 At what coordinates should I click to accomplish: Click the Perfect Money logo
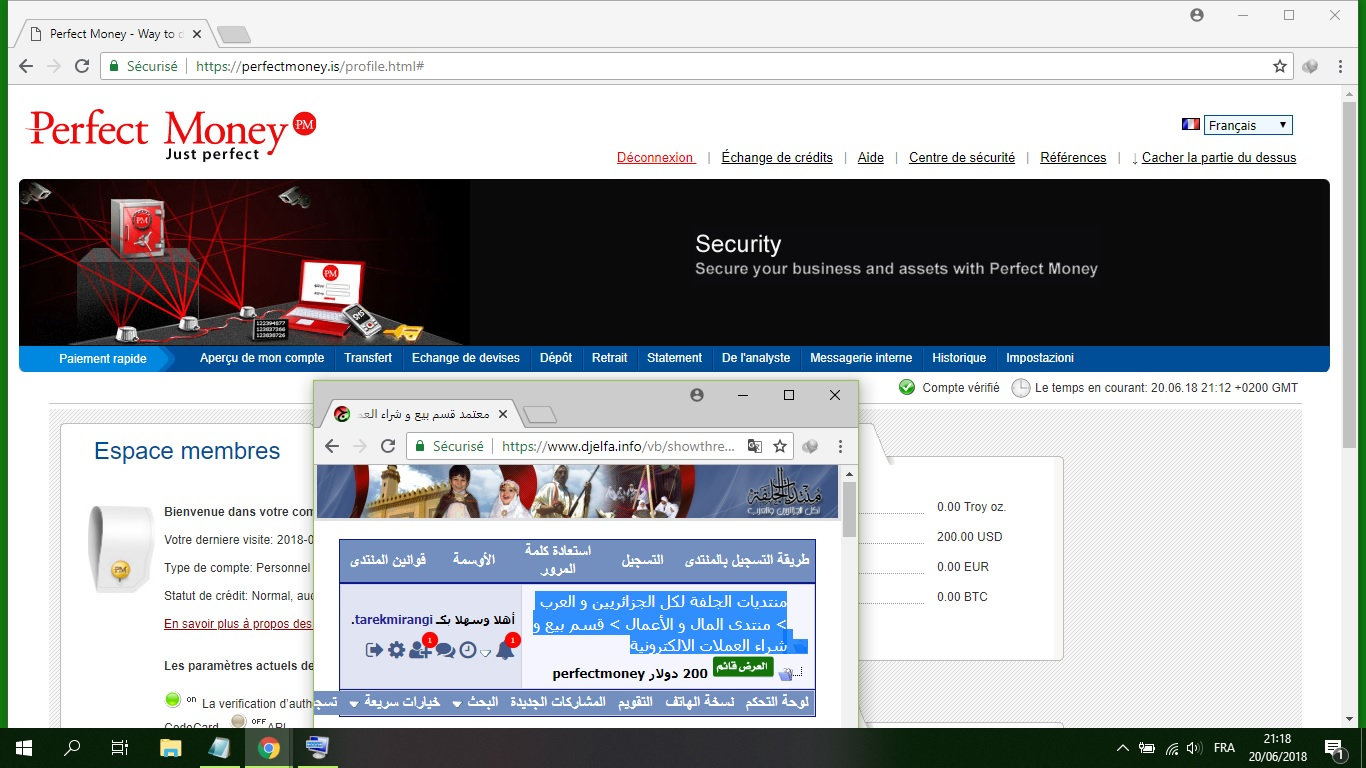click(172, 134)
